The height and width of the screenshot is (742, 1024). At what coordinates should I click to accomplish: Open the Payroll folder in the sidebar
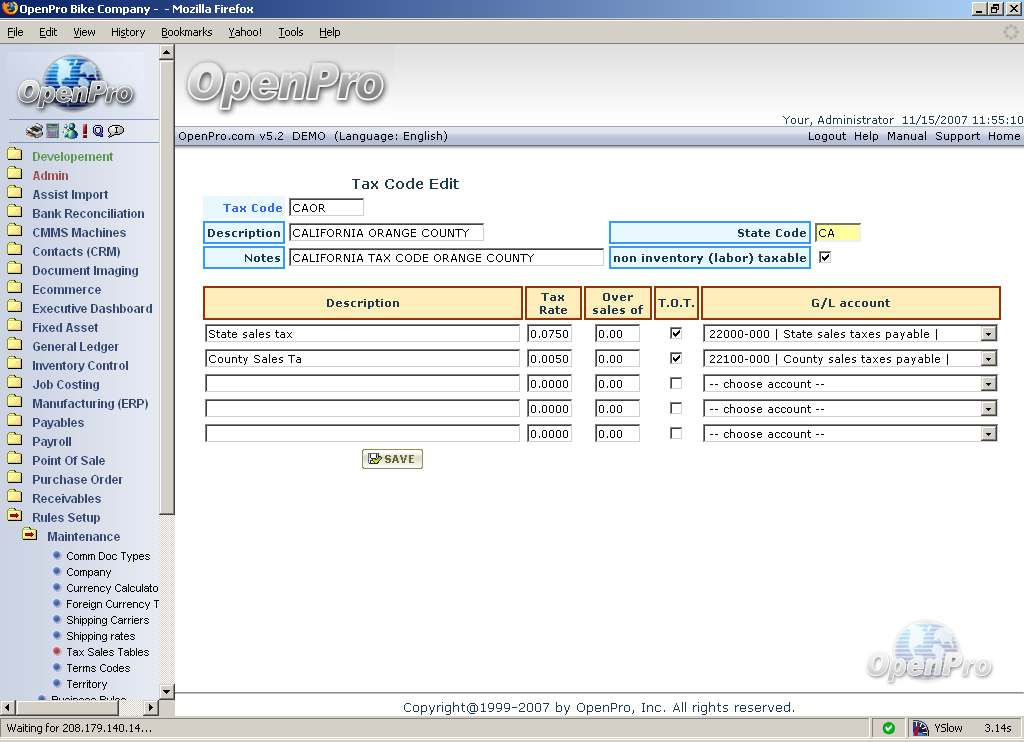point(51,441)
